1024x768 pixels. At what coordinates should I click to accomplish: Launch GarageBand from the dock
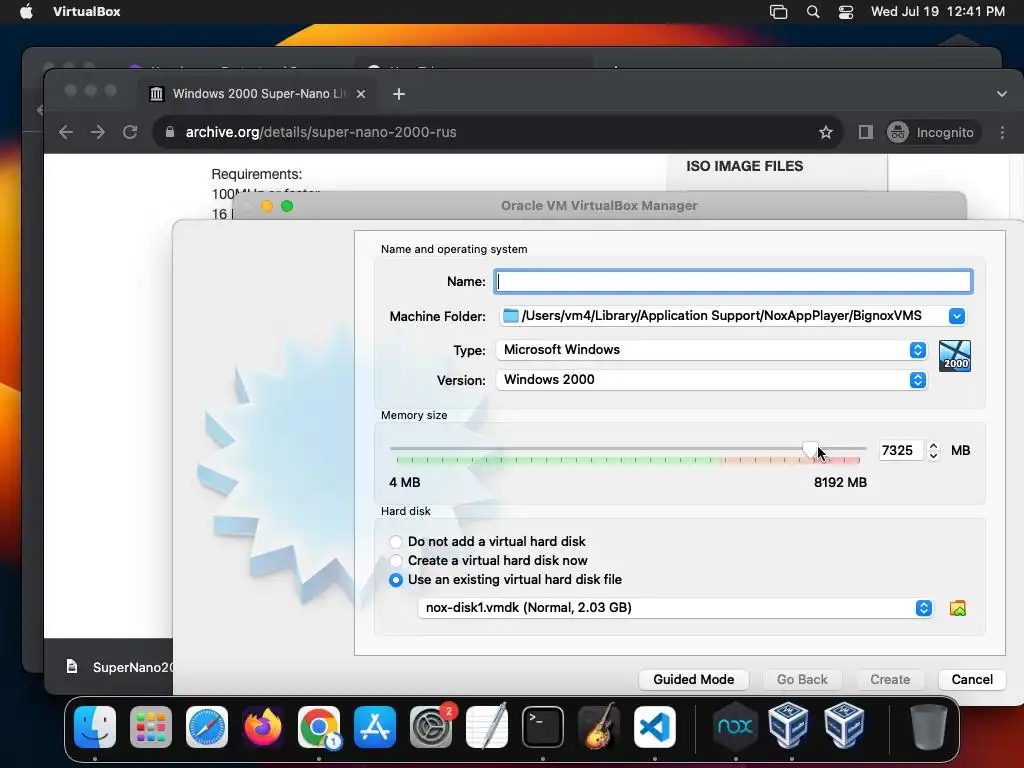click(x=599, y=726)
